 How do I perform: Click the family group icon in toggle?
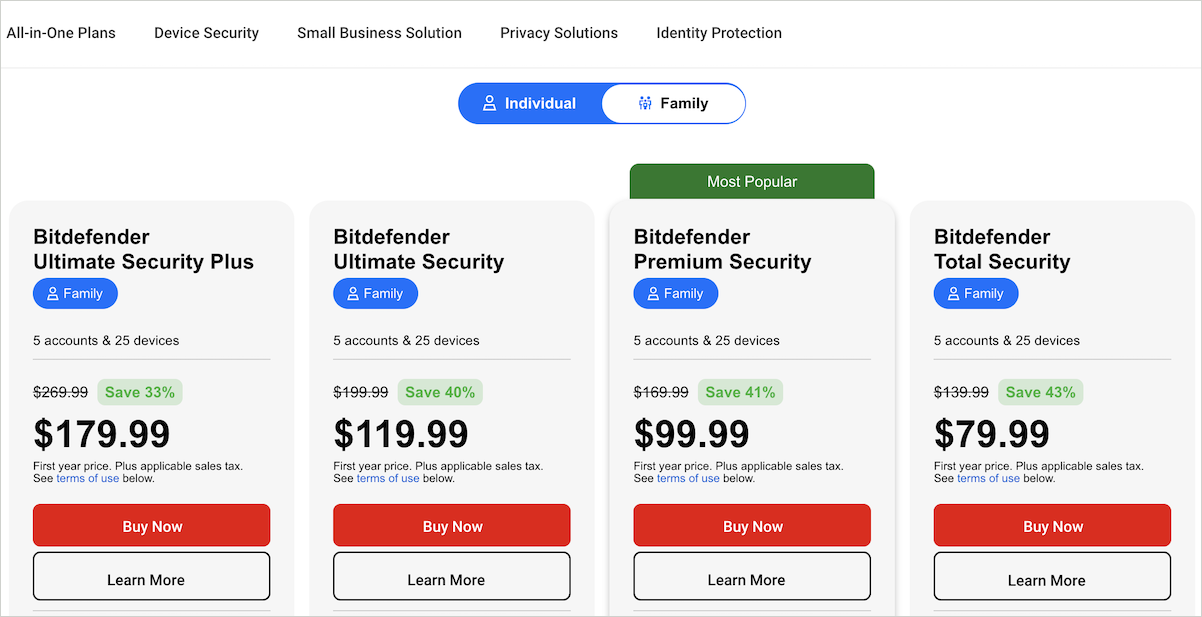645,103
